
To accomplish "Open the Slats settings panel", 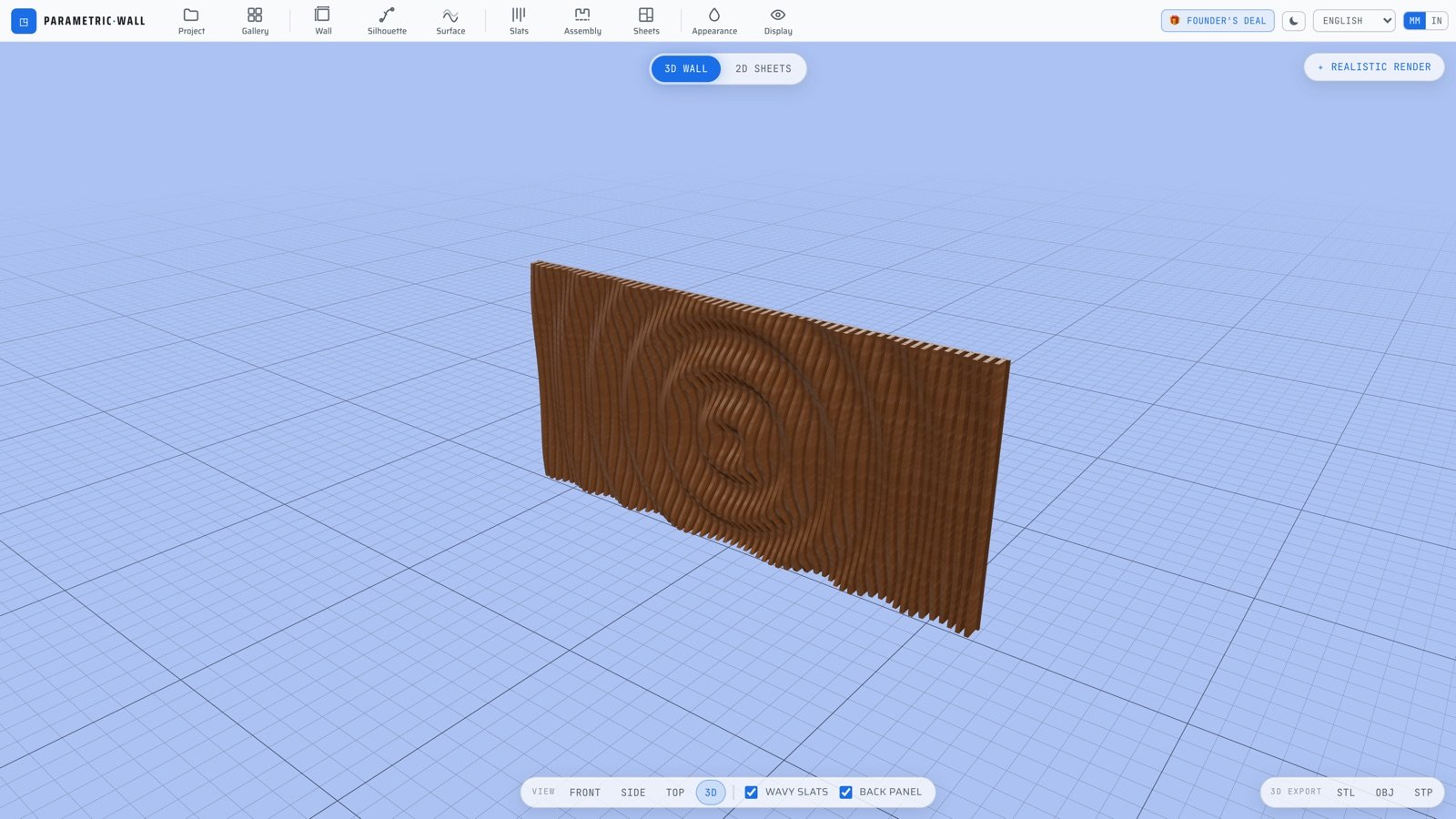I will click(x=519, y=21).
